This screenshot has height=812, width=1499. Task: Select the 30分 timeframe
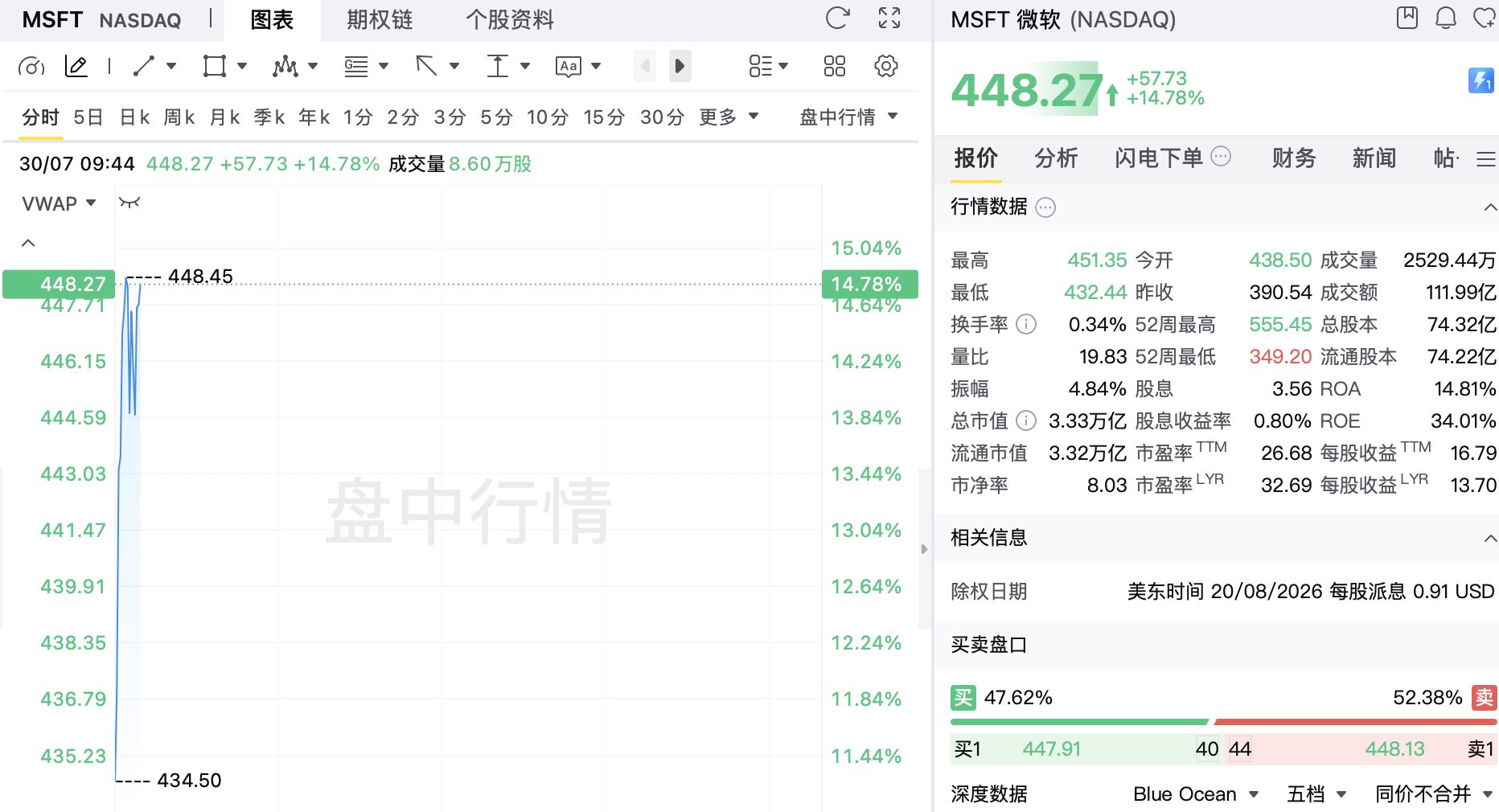point(662,117)
